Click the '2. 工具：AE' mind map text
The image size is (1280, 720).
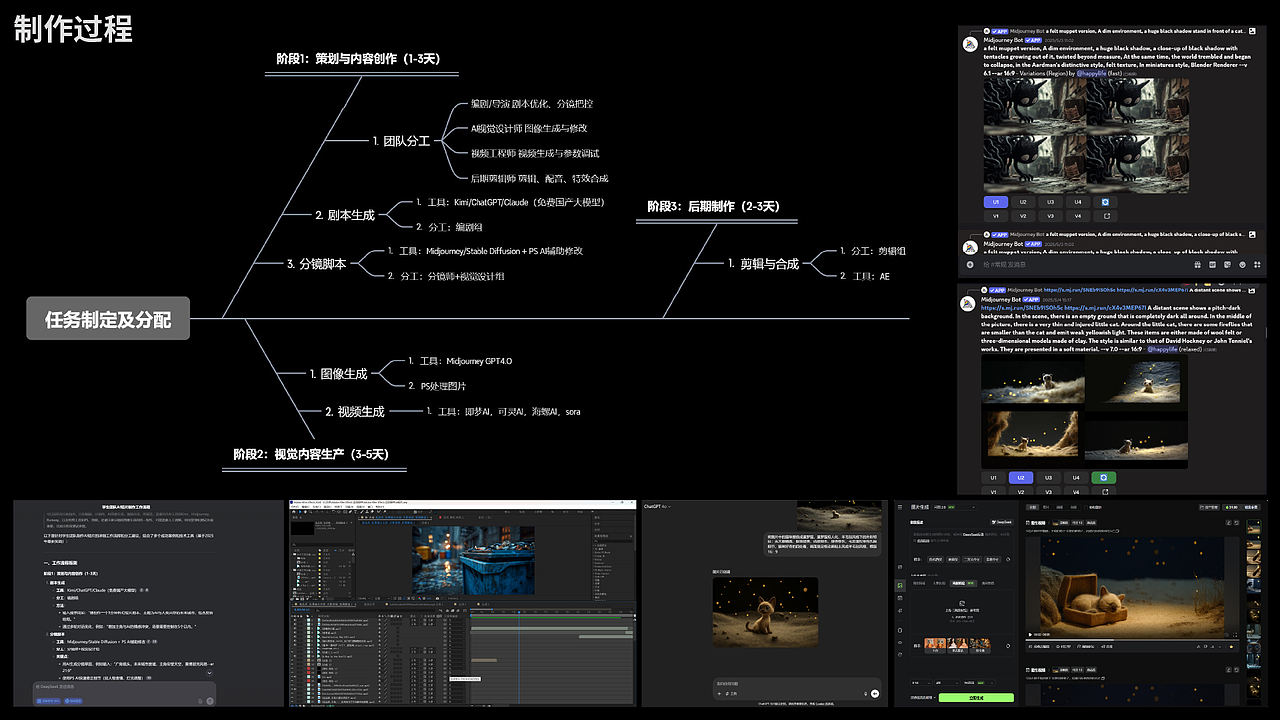tap(864, 275)
